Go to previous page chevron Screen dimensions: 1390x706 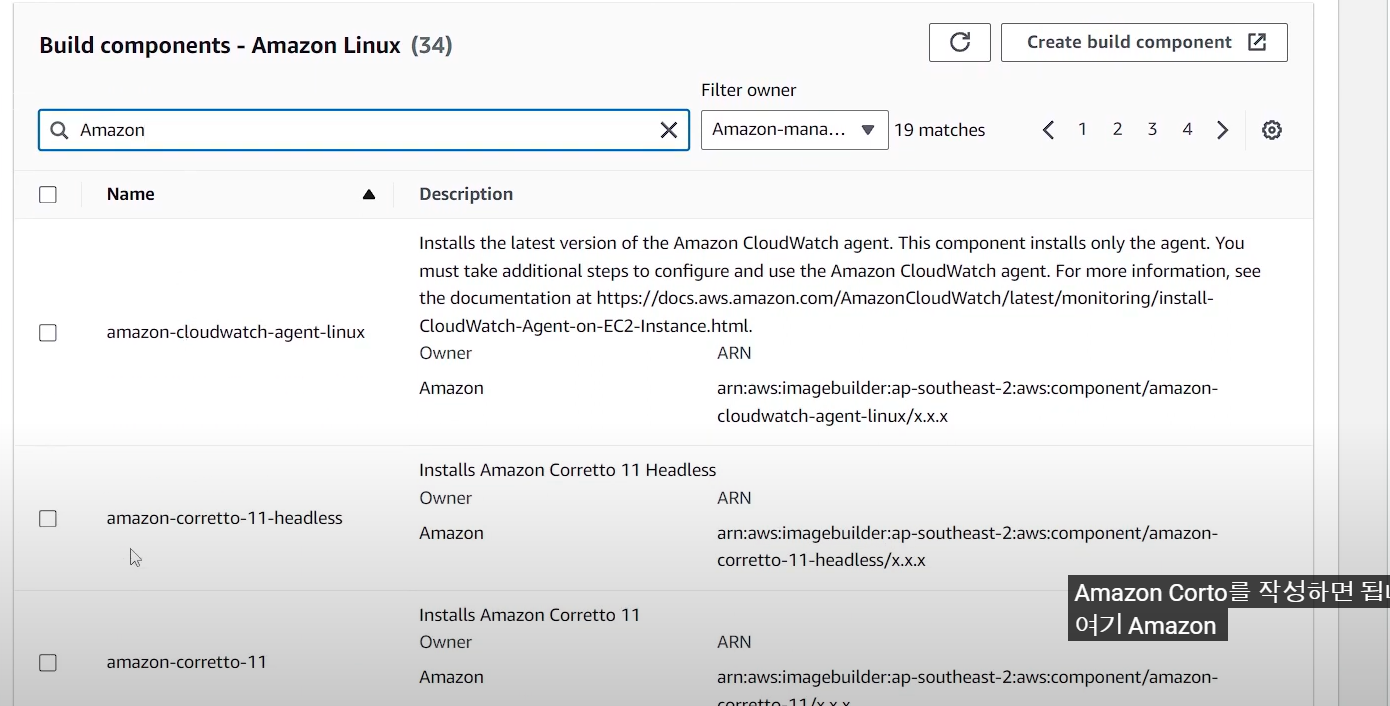point(1048,130)
